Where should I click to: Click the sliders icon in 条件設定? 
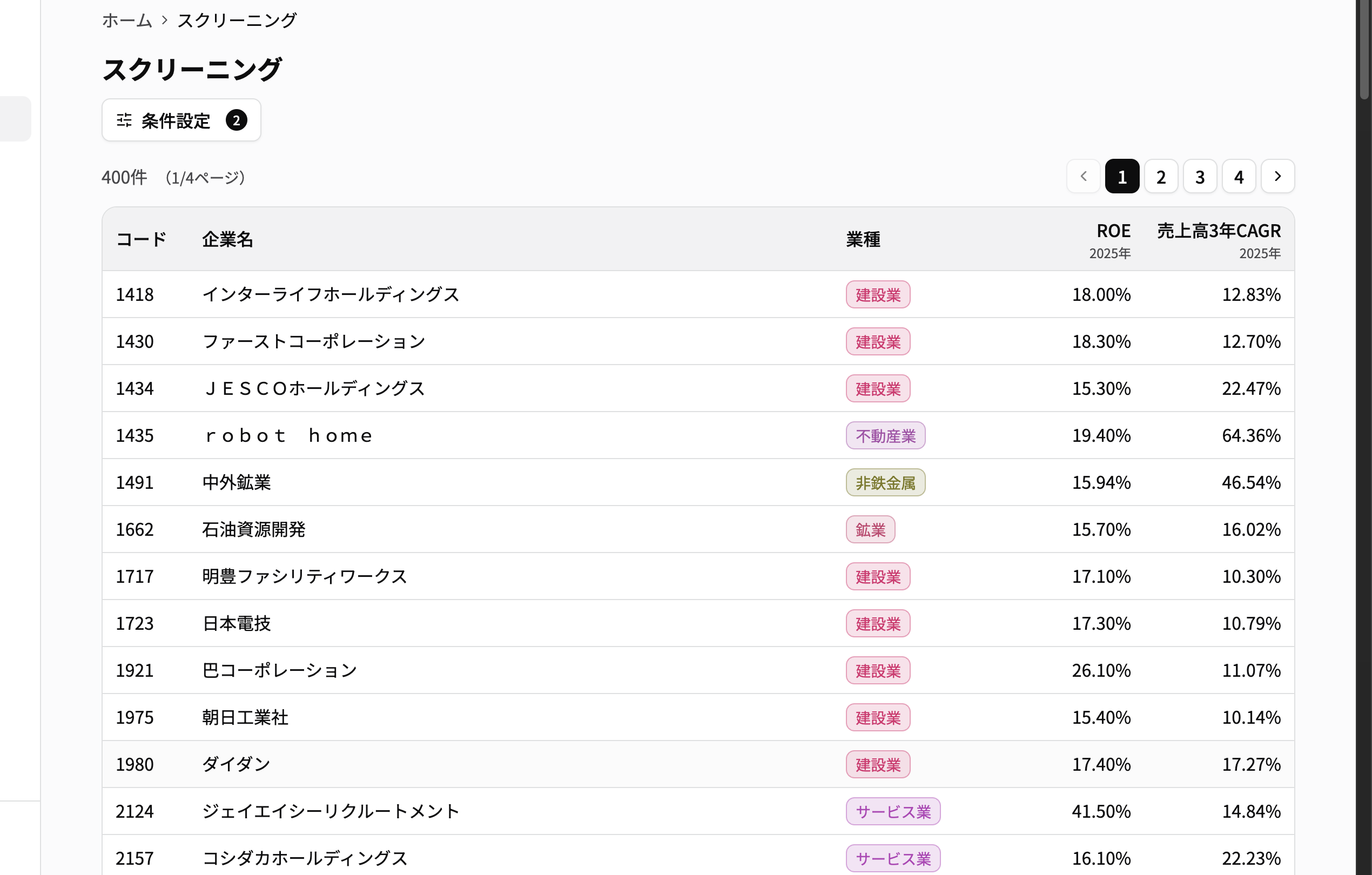click(124, 120)
